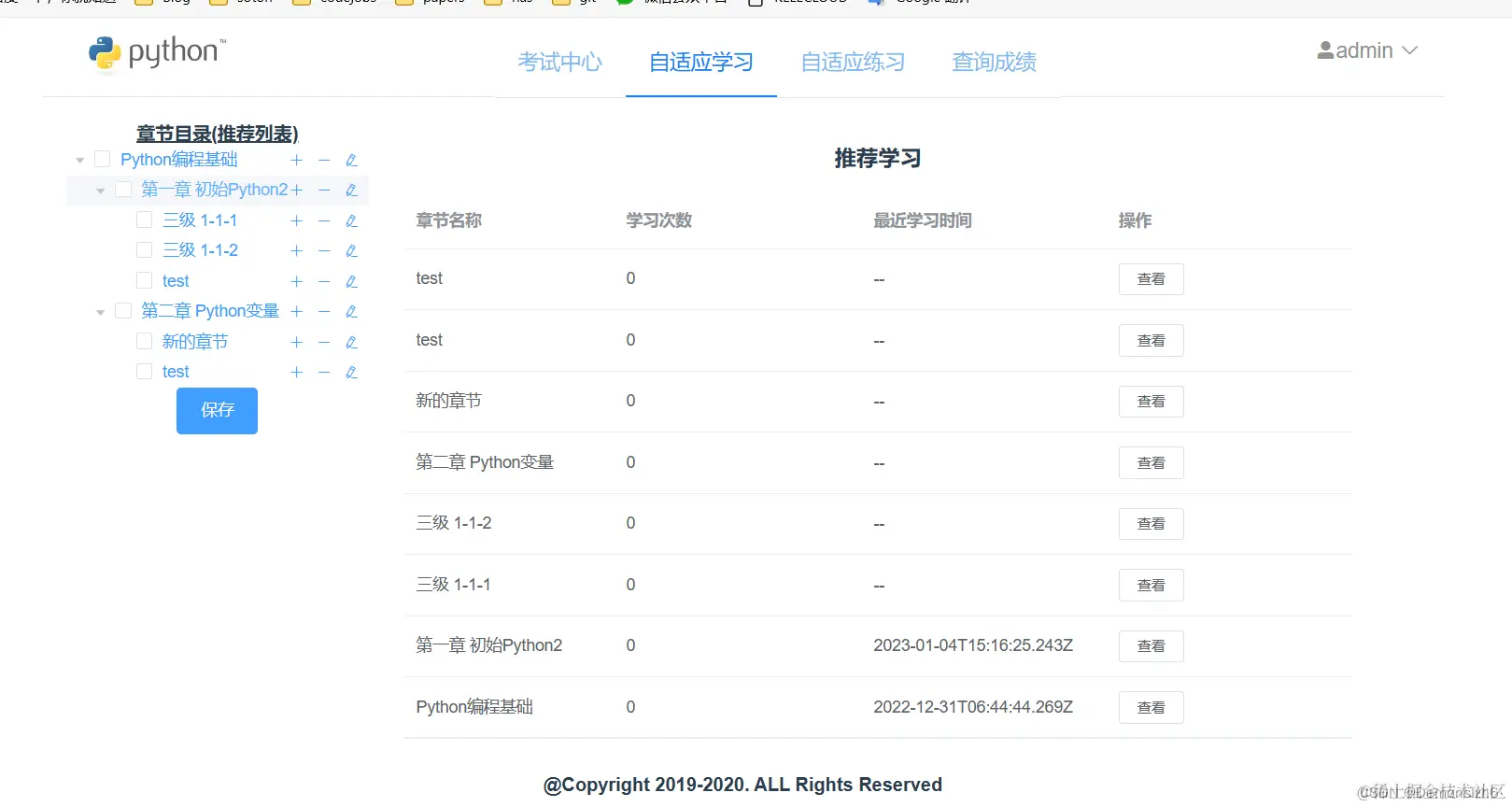
Task: Edit the 三级 1-1-2 tree entry
Action: (x=351, y=251)
